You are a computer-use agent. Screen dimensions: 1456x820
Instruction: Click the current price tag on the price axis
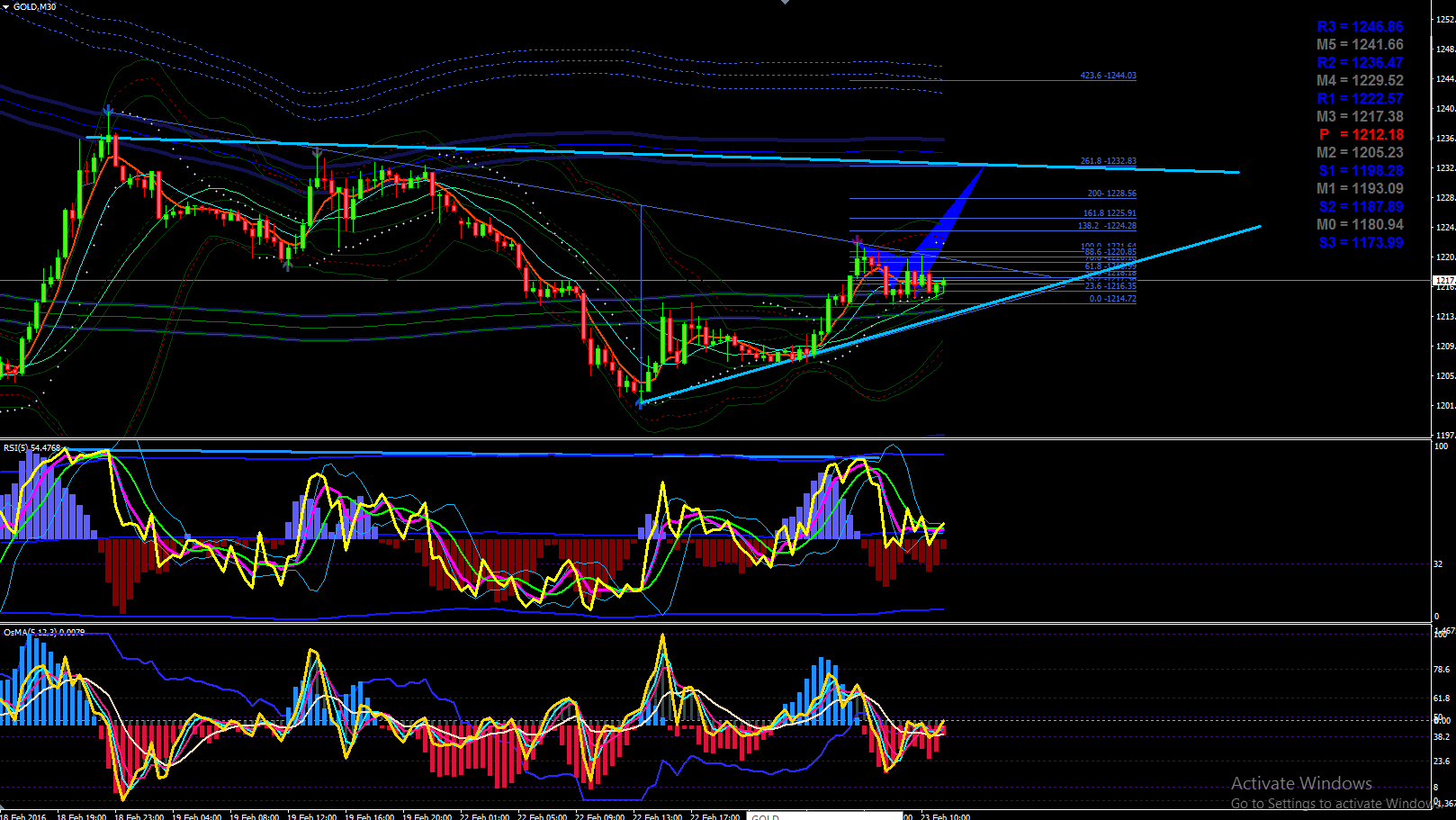(1444, 281)
